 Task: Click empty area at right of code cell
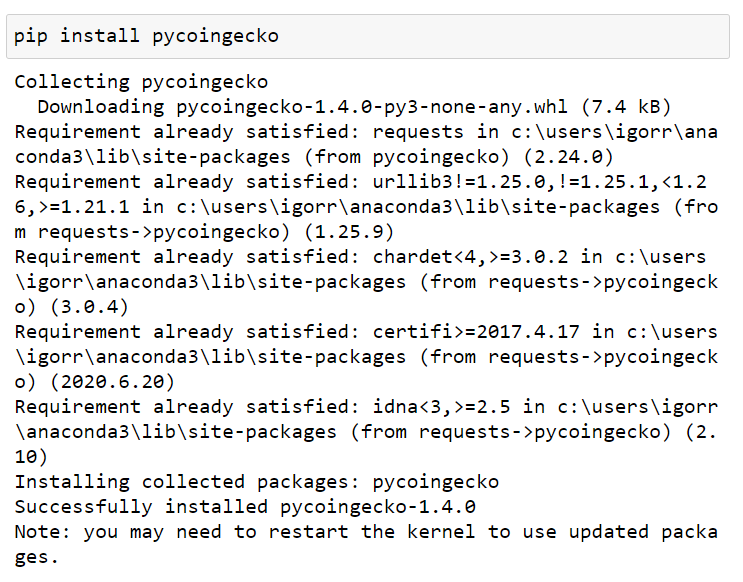(521, 36)
